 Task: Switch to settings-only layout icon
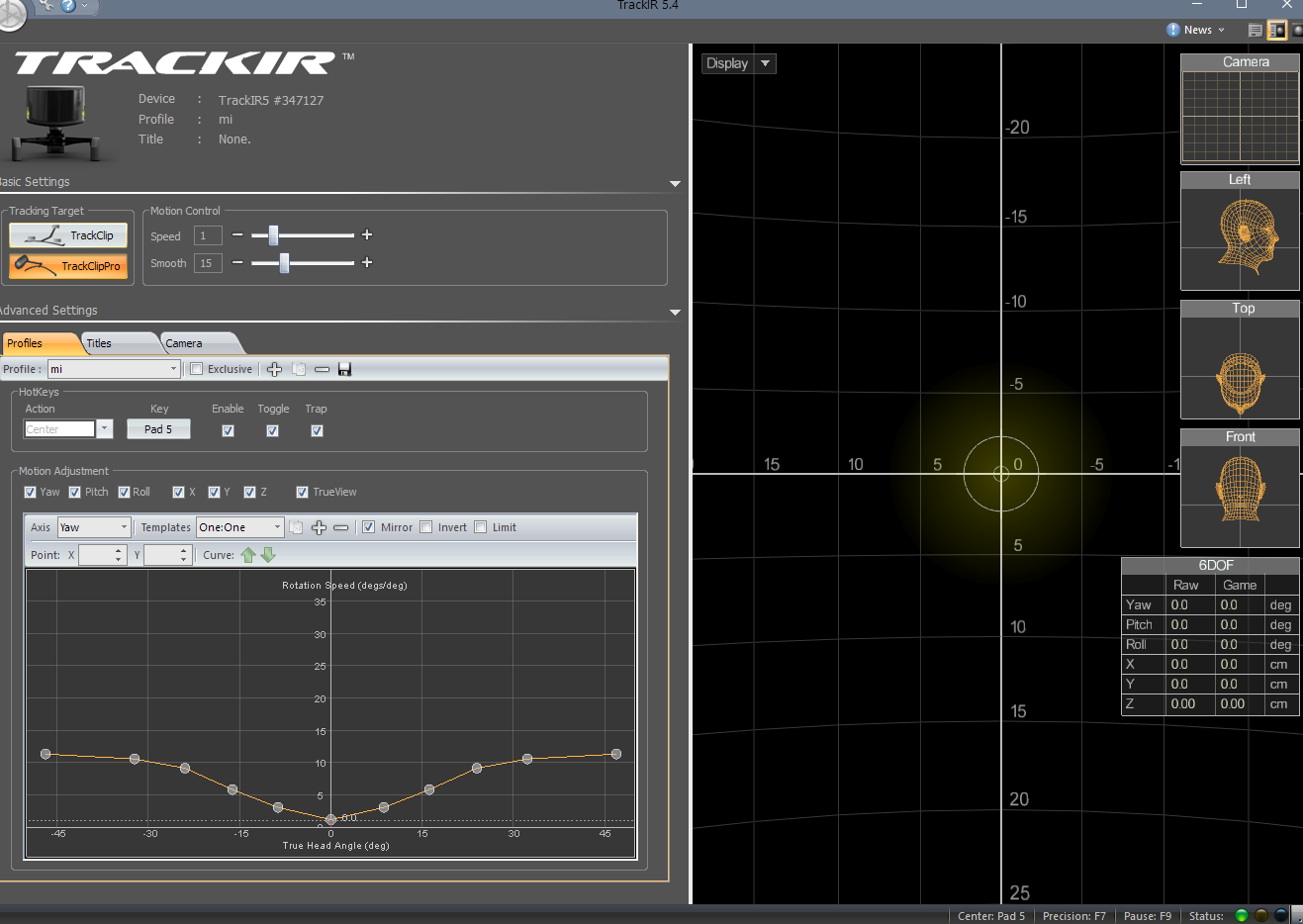(x=1255, y=30)
